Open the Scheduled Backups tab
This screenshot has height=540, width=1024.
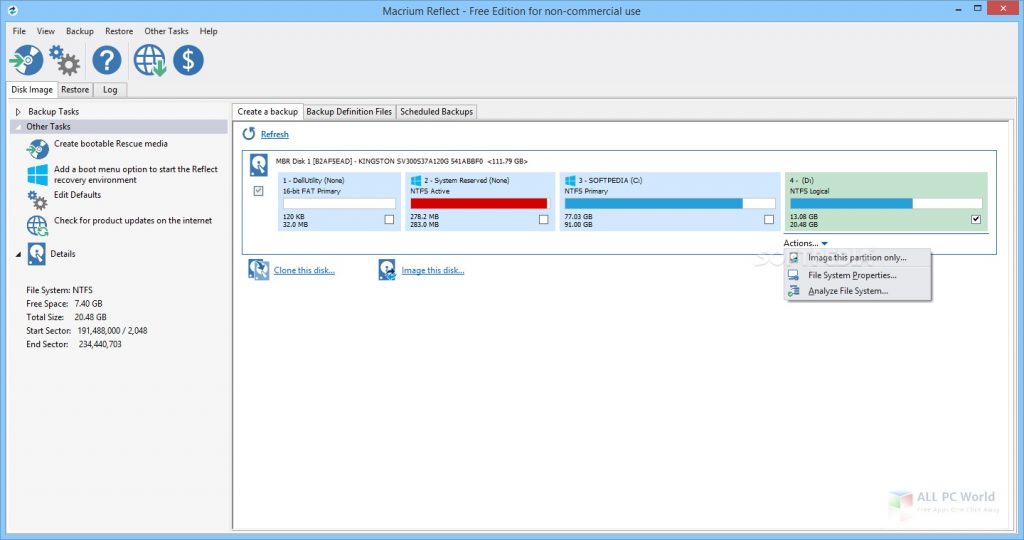click(436, 112)
